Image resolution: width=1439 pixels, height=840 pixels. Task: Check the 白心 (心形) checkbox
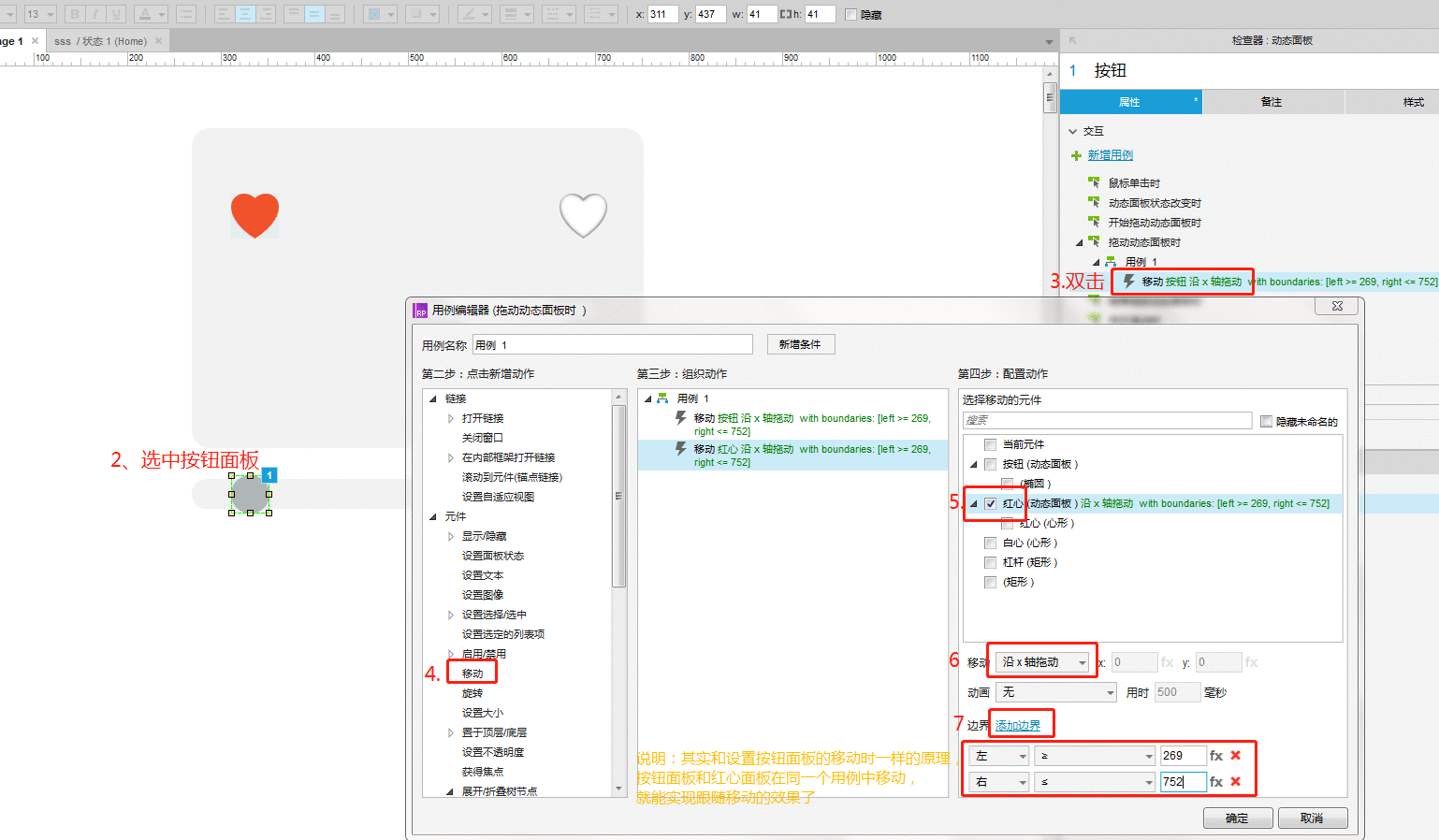tap(990, 543)
